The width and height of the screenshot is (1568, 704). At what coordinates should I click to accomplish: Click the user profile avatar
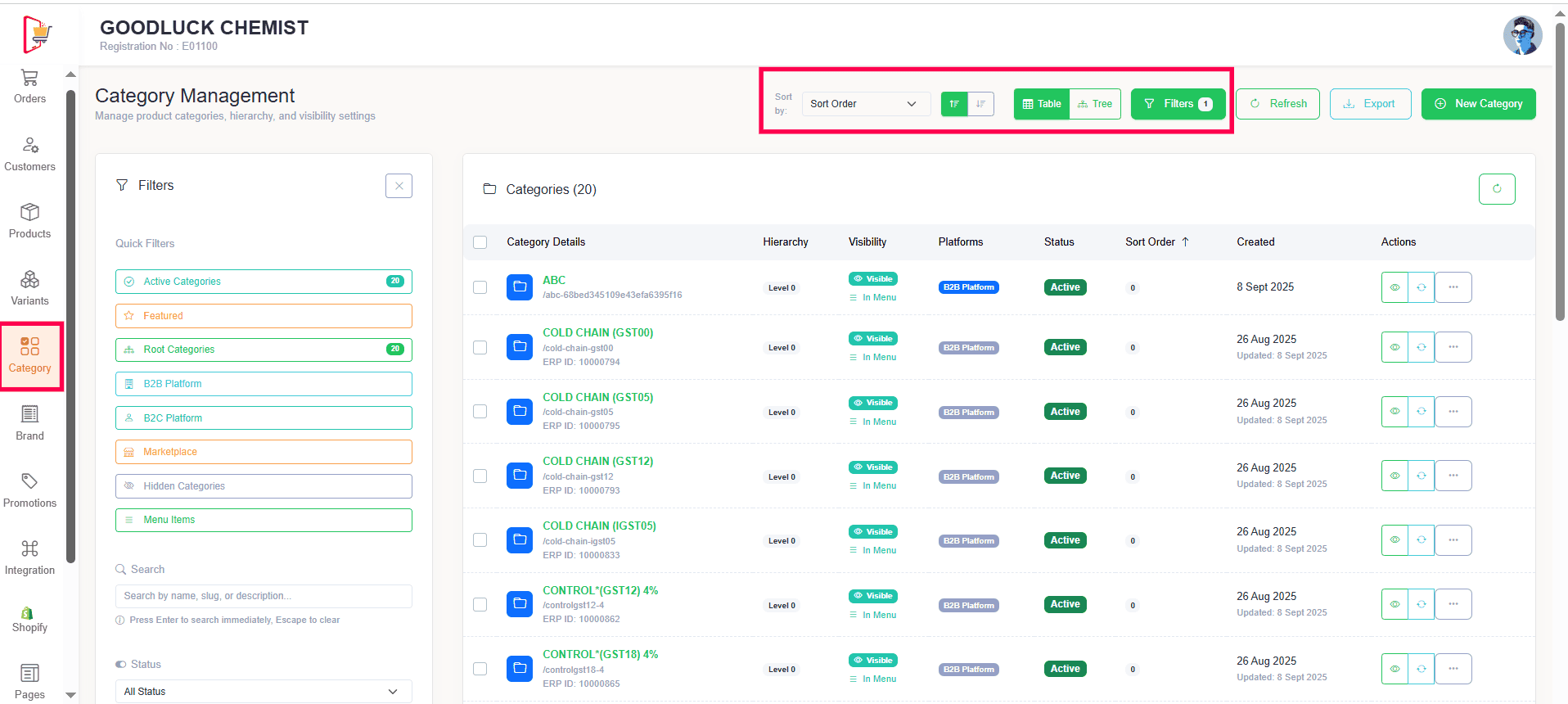tap(1522, 35)
